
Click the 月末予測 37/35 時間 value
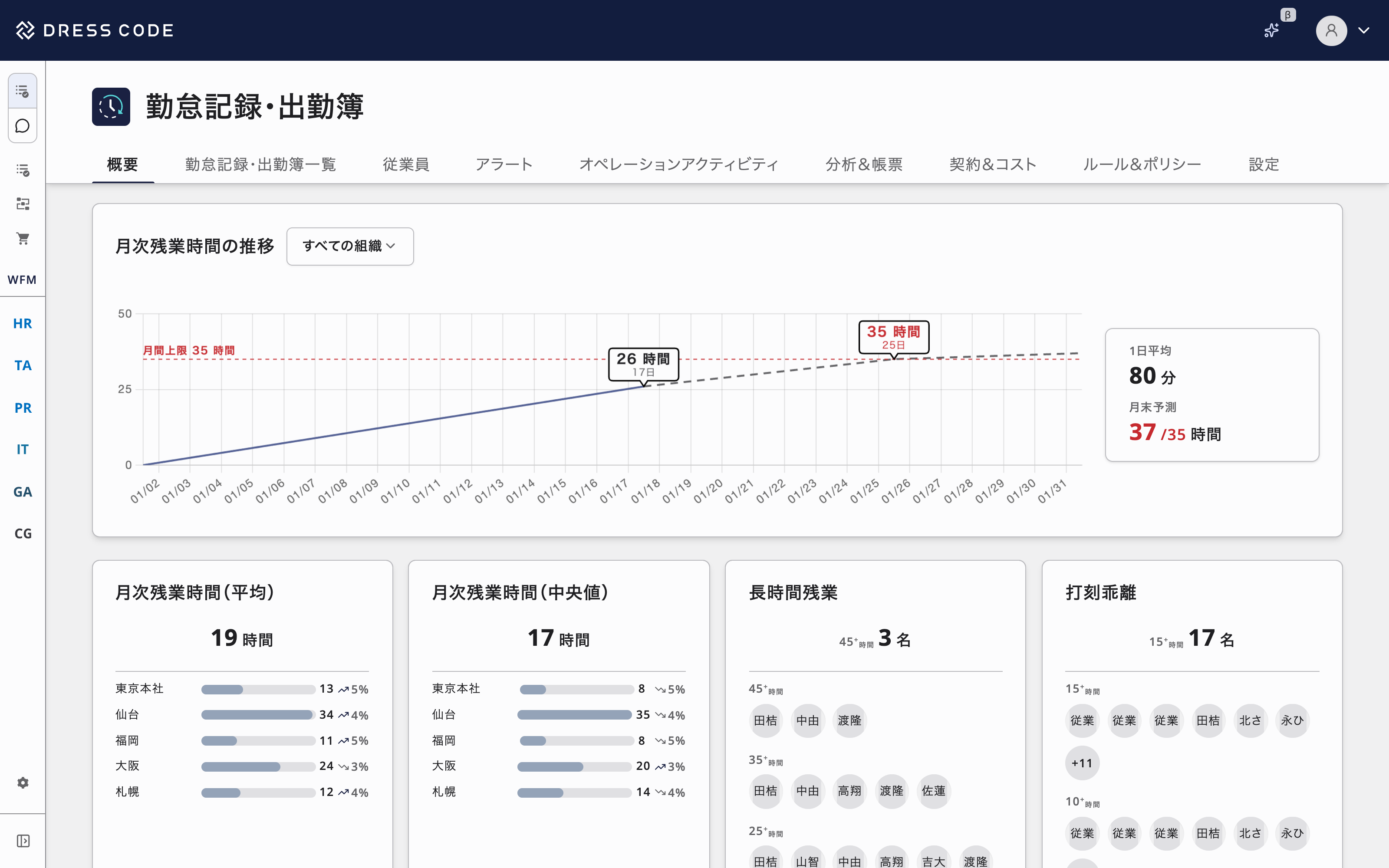[1175, 432]
